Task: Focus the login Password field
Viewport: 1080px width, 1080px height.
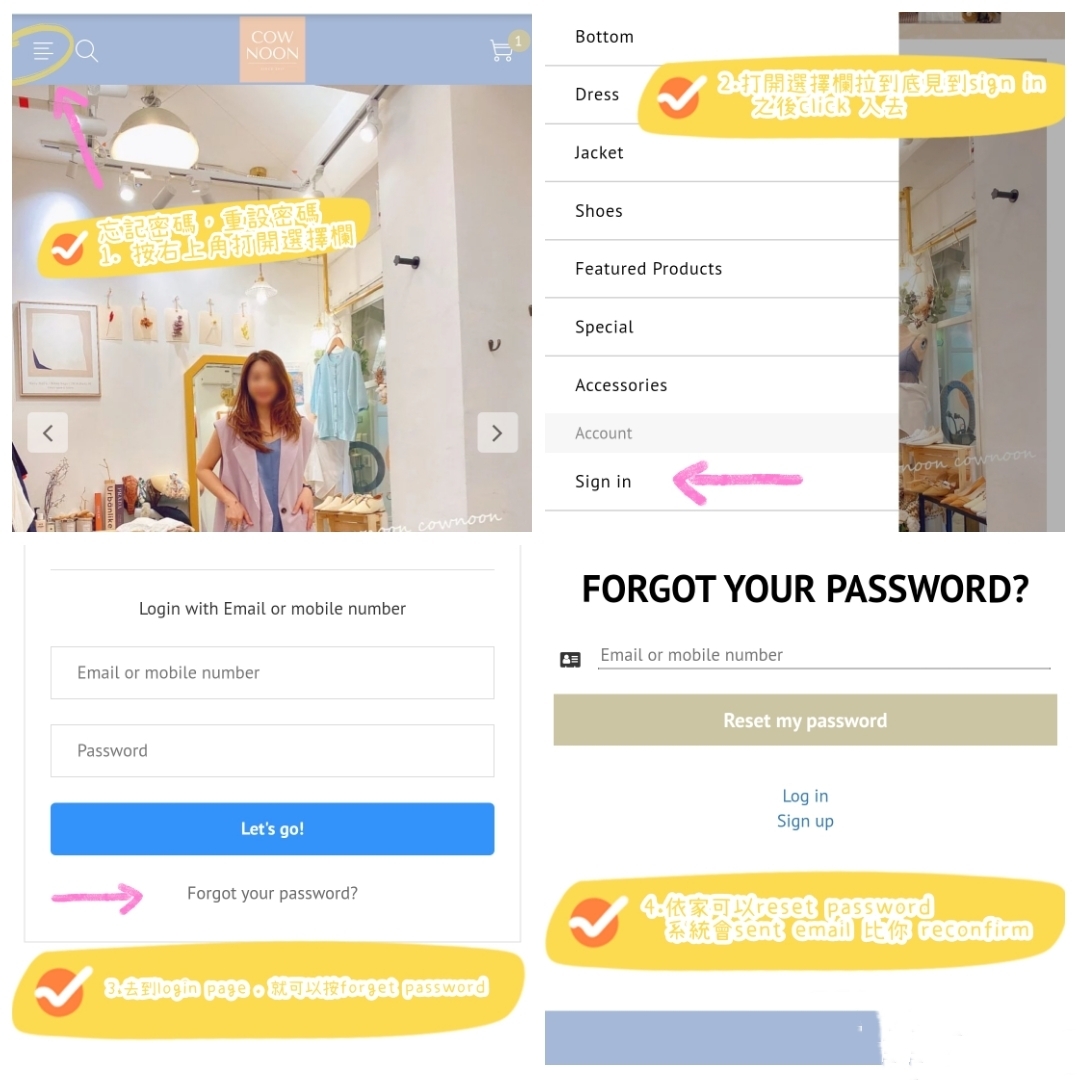Action: (x=272, y=751)
